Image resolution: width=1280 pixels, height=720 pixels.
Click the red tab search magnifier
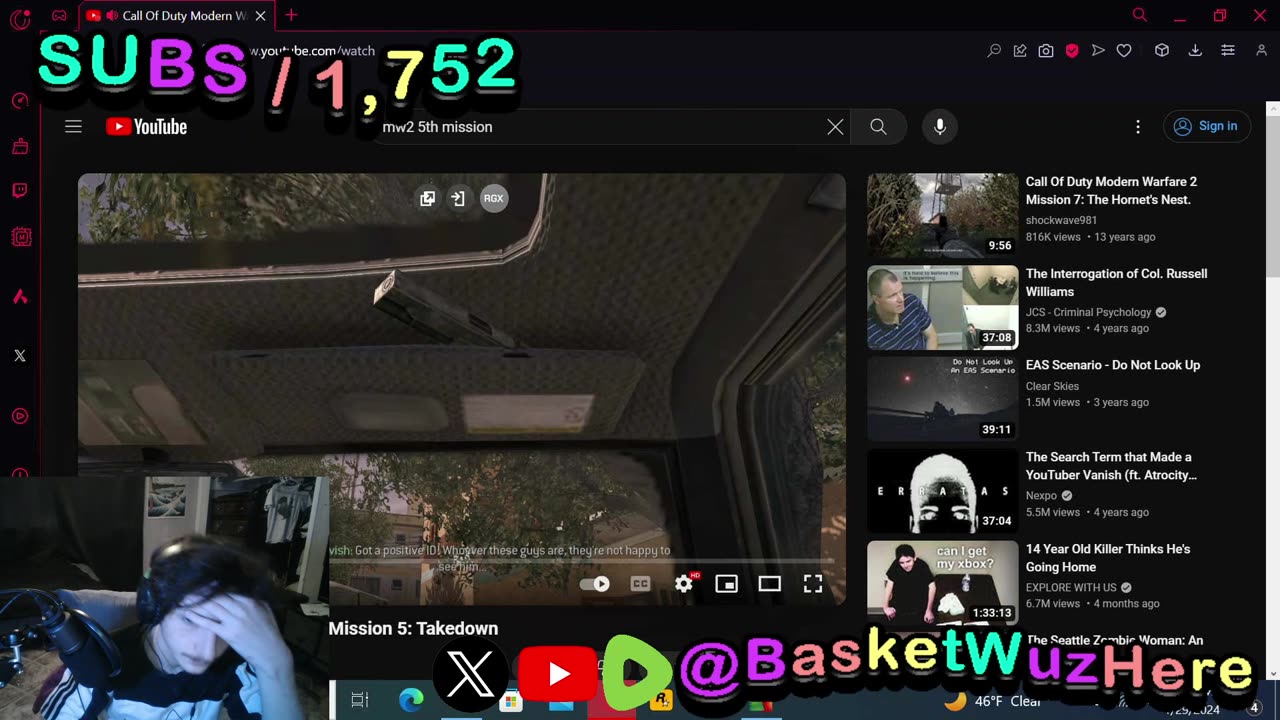pyautogui.click(x=1140, y=15)
